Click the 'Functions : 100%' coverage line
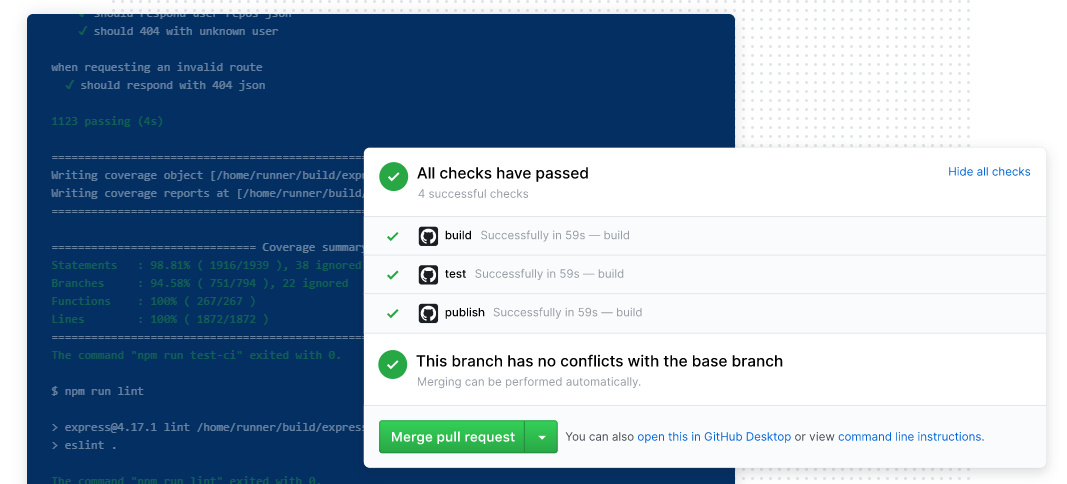The width and height of the screenshot is (1067, 484). (154, 301)
